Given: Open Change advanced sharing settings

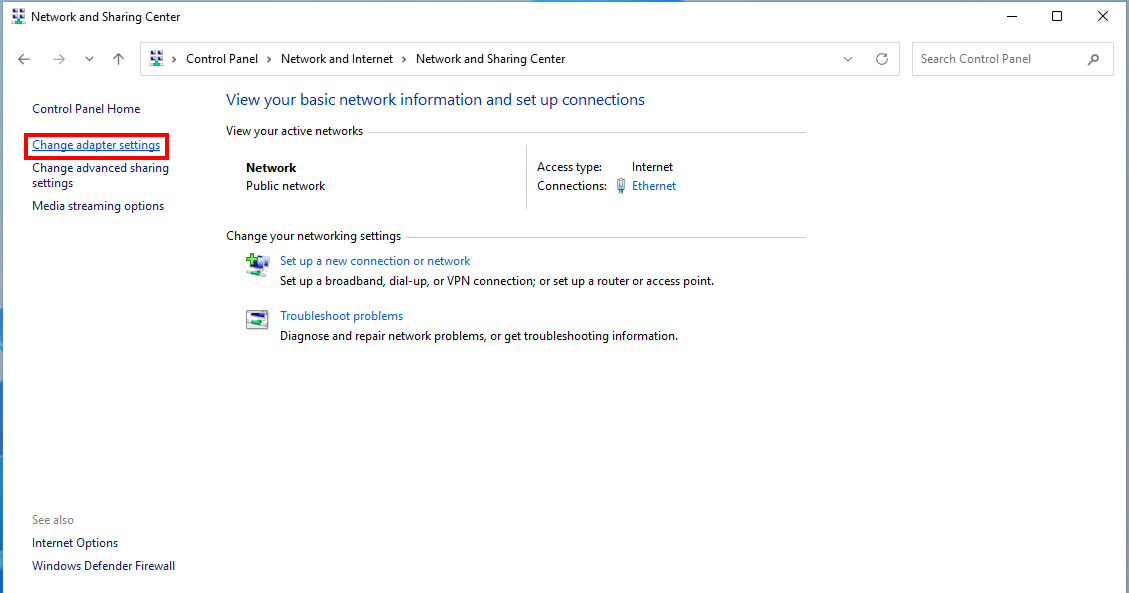Looking at the screenshot, I should click(x=100, y=168).
